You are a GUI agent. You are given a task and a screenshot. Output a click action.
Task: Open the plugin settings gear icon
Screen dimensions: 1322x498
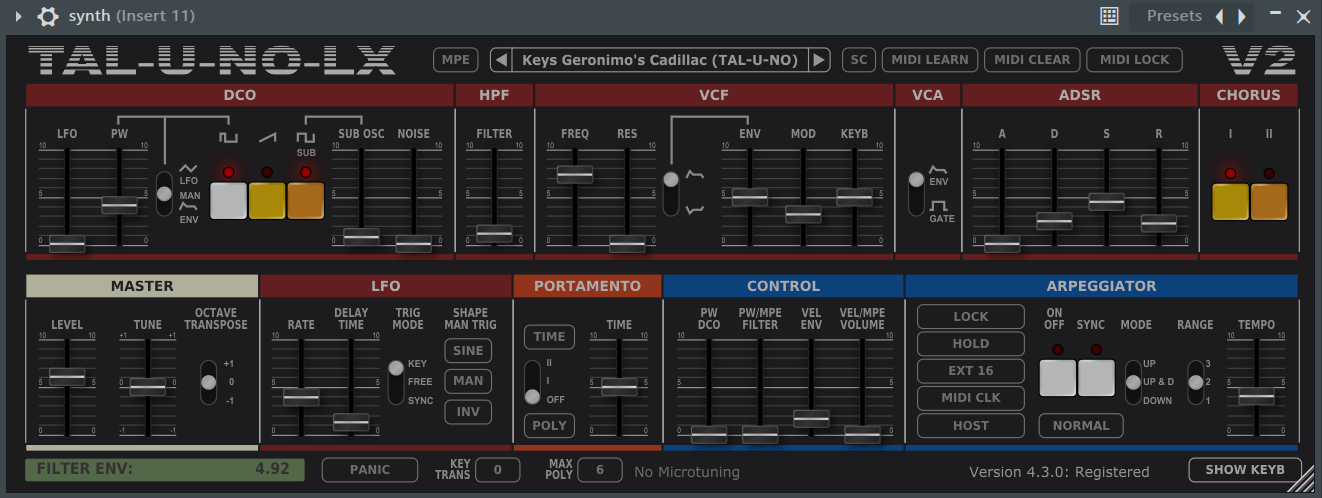[x=47, y=16]
